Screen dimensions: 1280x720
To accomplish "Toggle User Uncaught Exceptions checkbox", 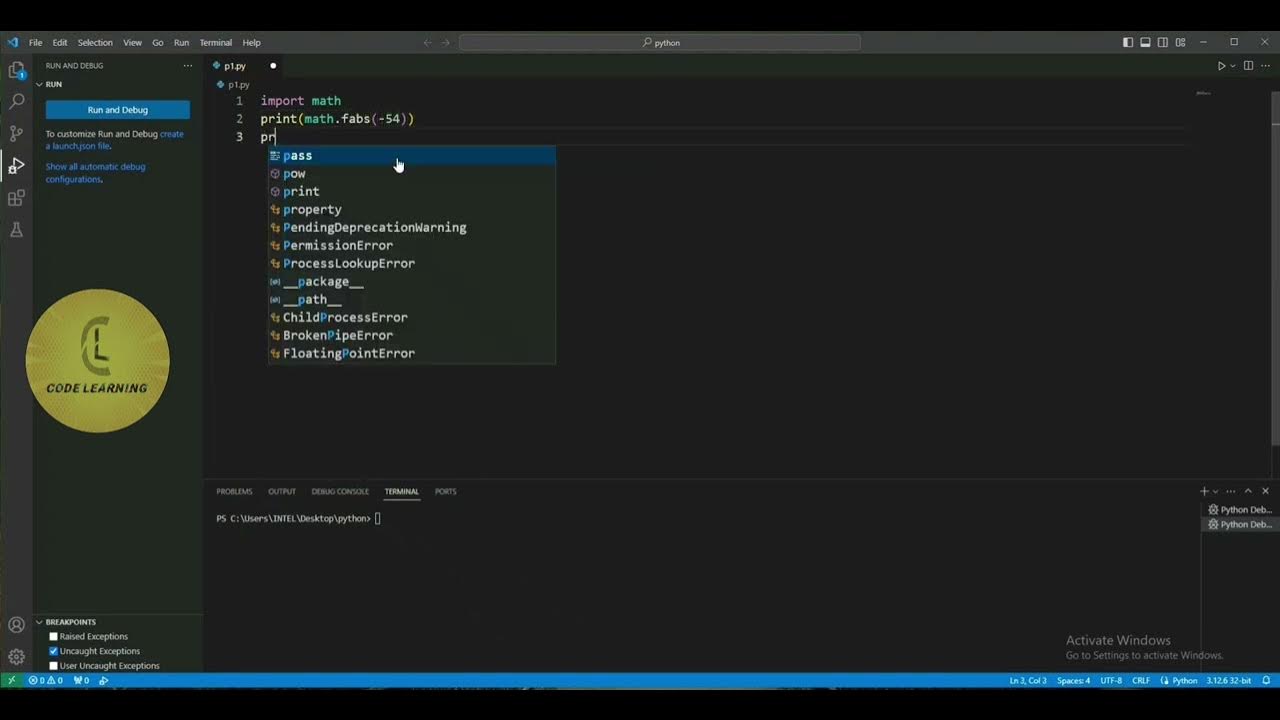I will point(54,665).
